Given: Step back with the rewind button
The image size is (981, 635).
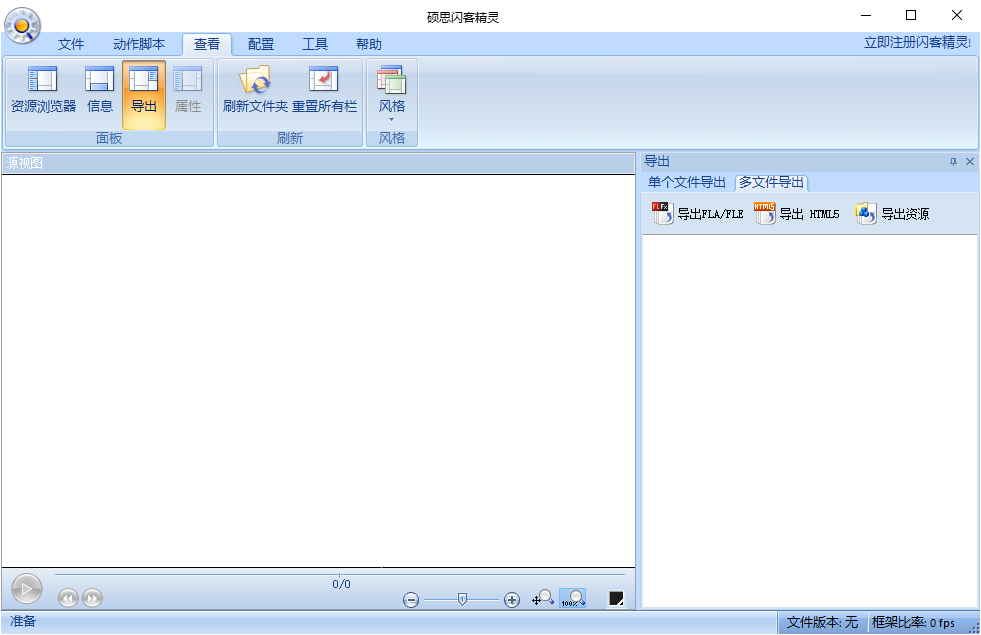Looking at the screenshot, I should (68, 598).
